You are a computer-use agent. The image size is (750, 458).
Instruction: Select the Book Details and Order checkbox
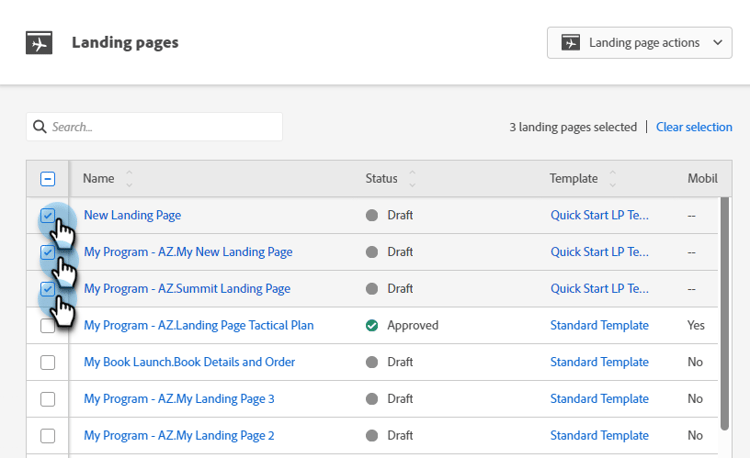(x=48, y=362)
